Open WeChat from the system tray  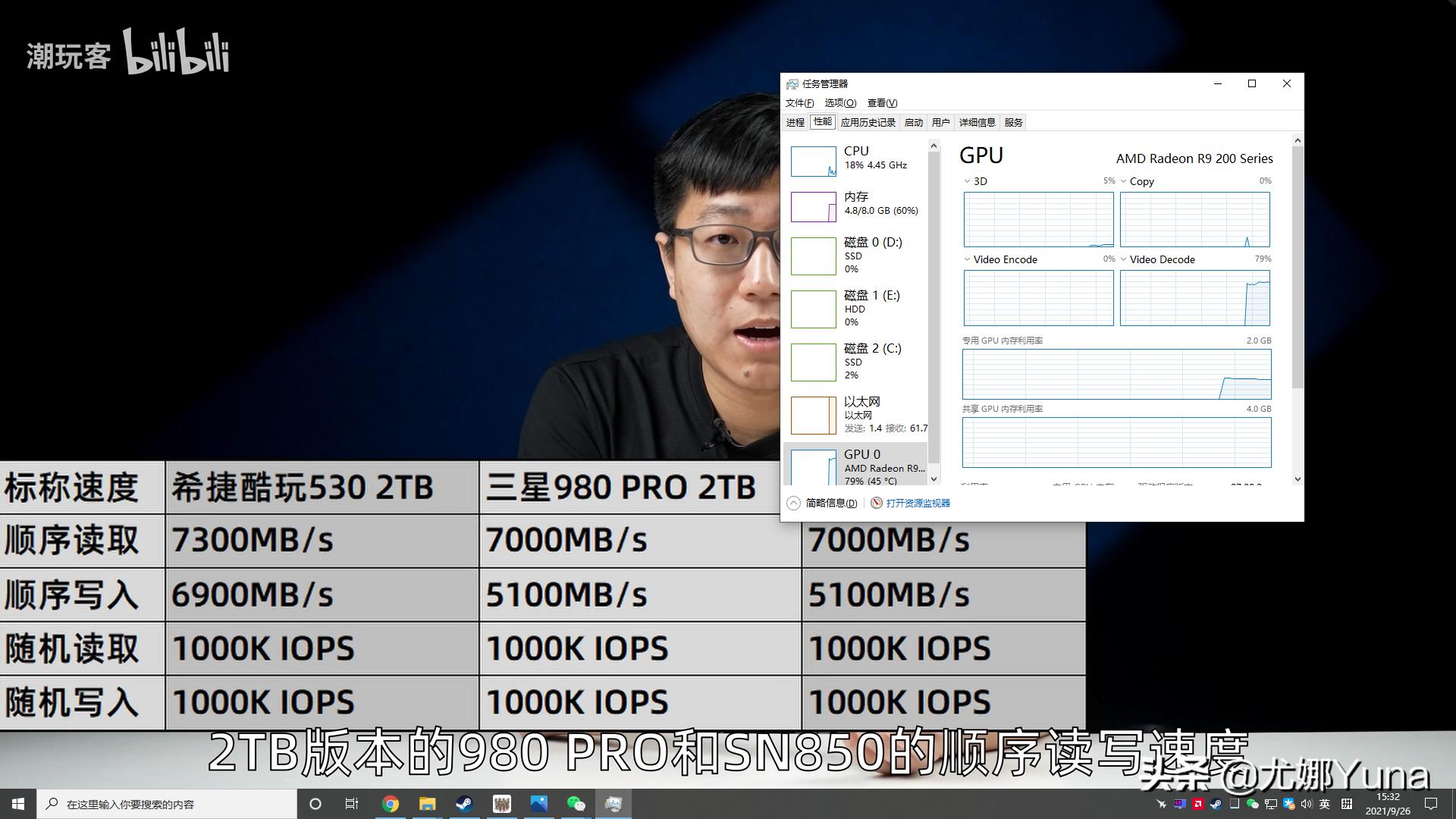point(1254,804)
